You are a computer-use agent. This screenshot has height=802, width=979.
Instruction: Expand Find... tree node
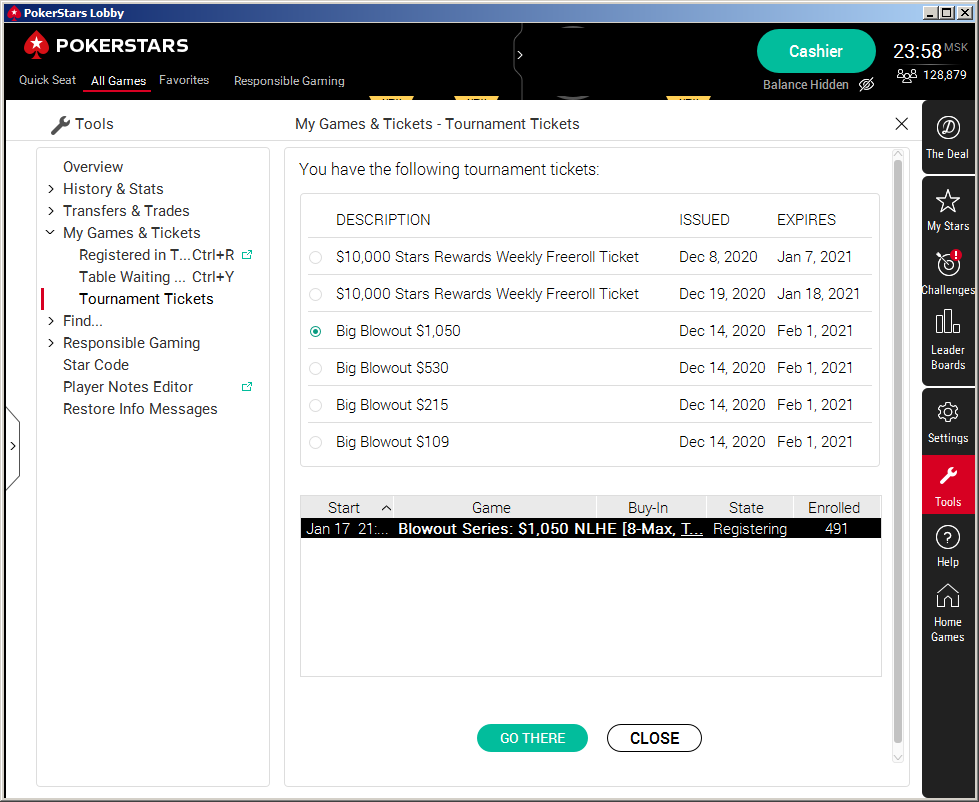tap(51, 321)
